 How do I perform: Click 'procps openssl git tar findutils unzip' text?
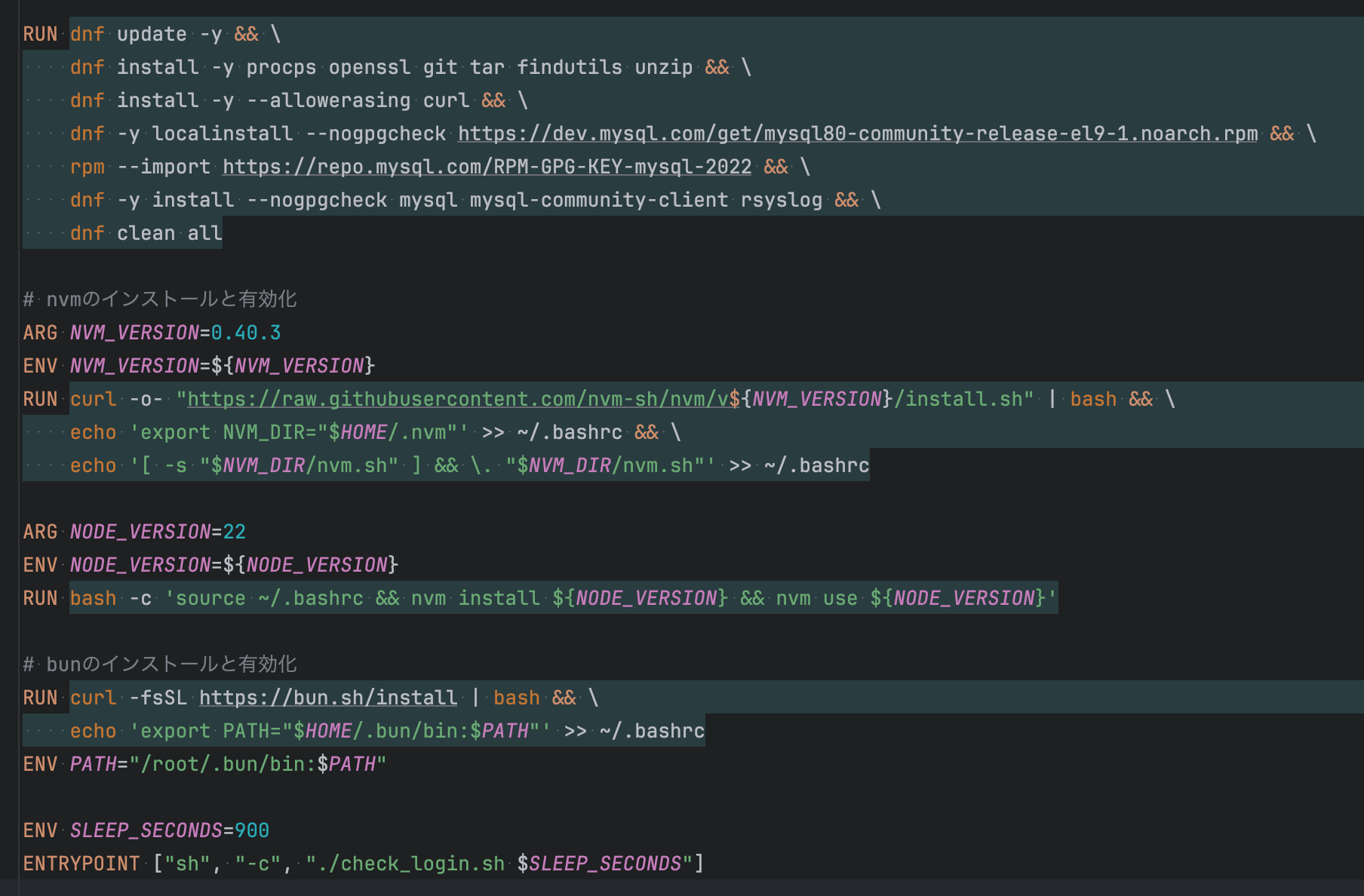coord(469,67)
